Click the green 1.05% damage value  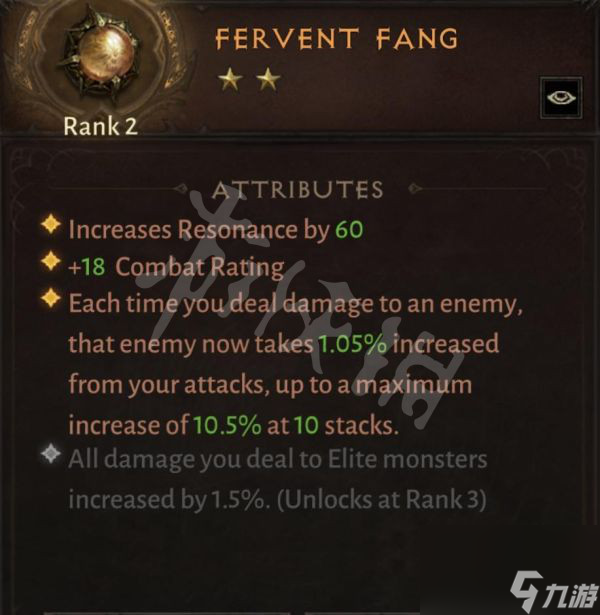coord(353,344)
